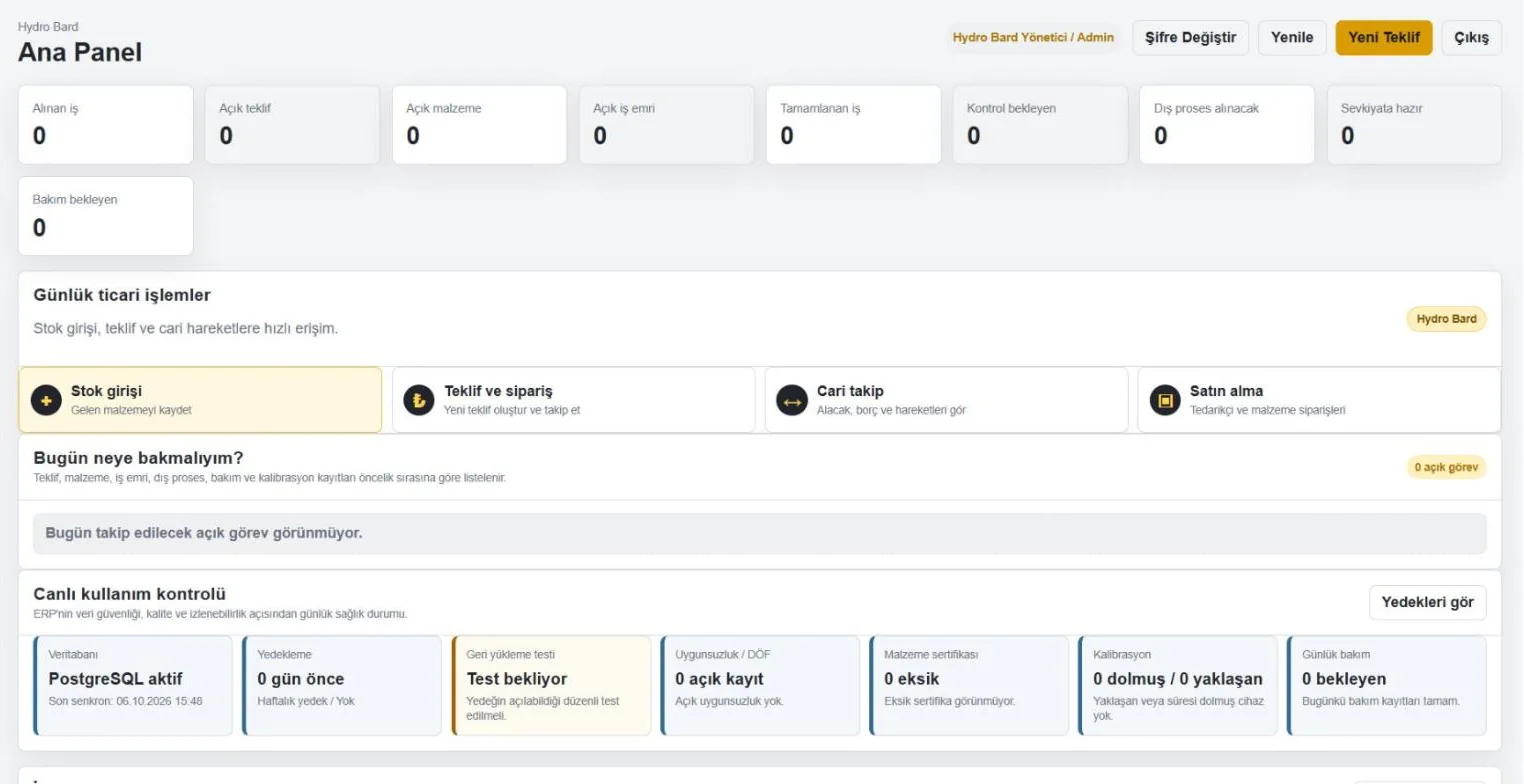
Task: Open the Satın alma card
Action: point(1319,400)
